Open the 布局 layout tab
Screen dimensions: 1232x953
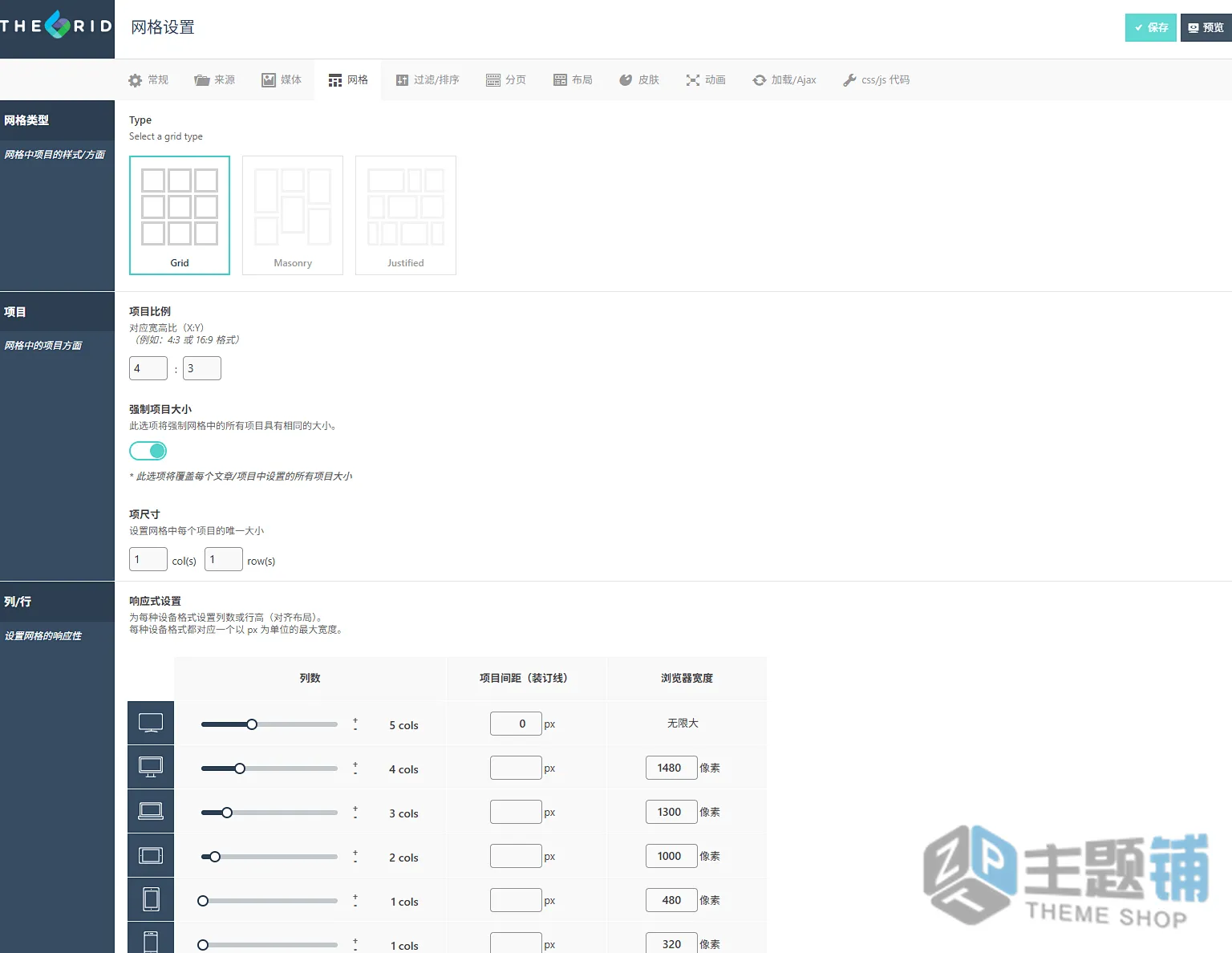point(573,79)
